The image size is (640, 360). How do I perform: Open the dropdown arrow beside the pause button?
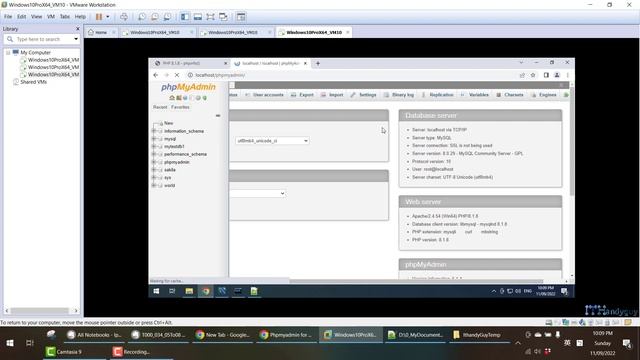point(108,17)
